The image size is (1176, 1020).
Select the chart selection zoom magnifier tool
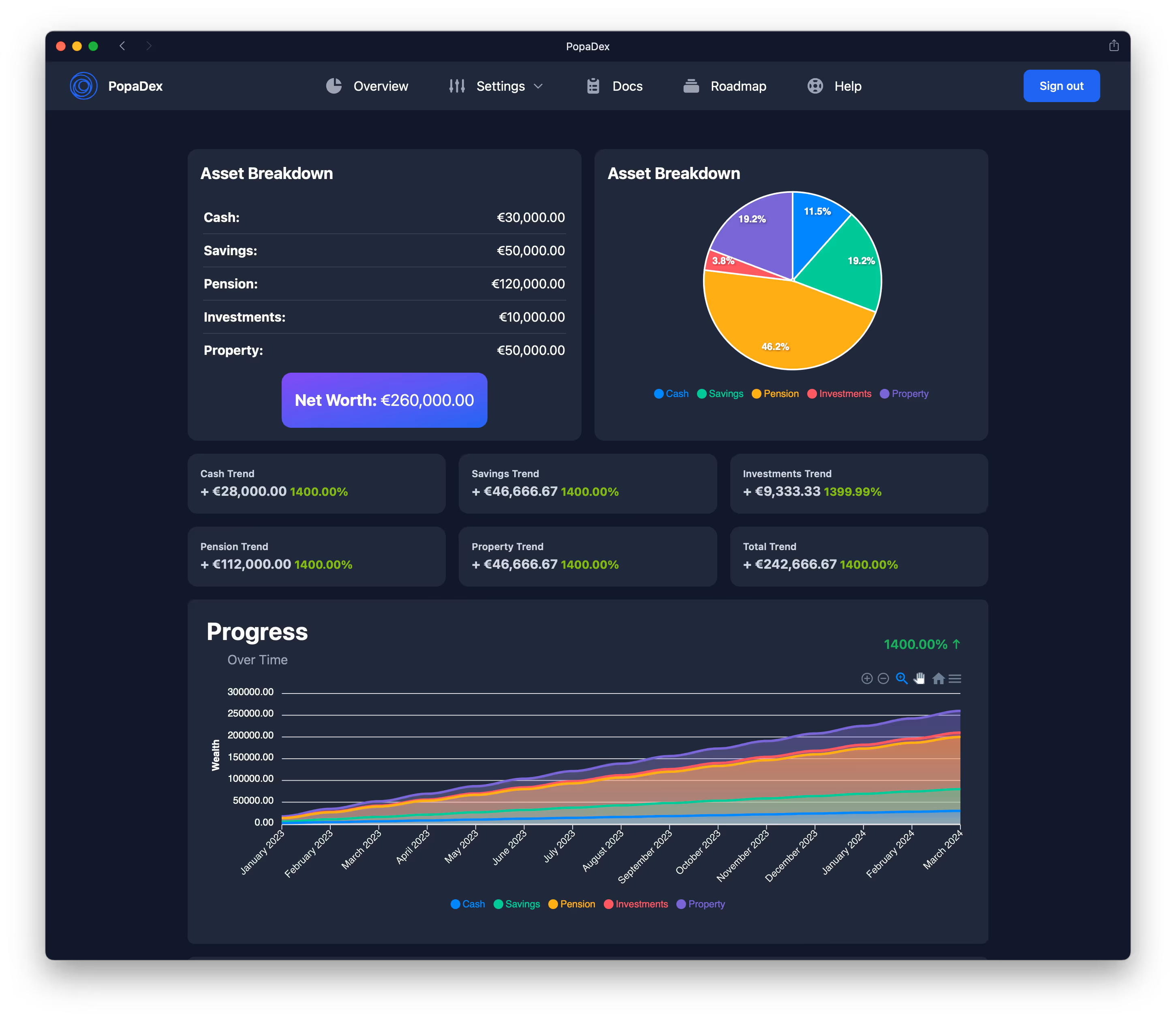point(902,679)
